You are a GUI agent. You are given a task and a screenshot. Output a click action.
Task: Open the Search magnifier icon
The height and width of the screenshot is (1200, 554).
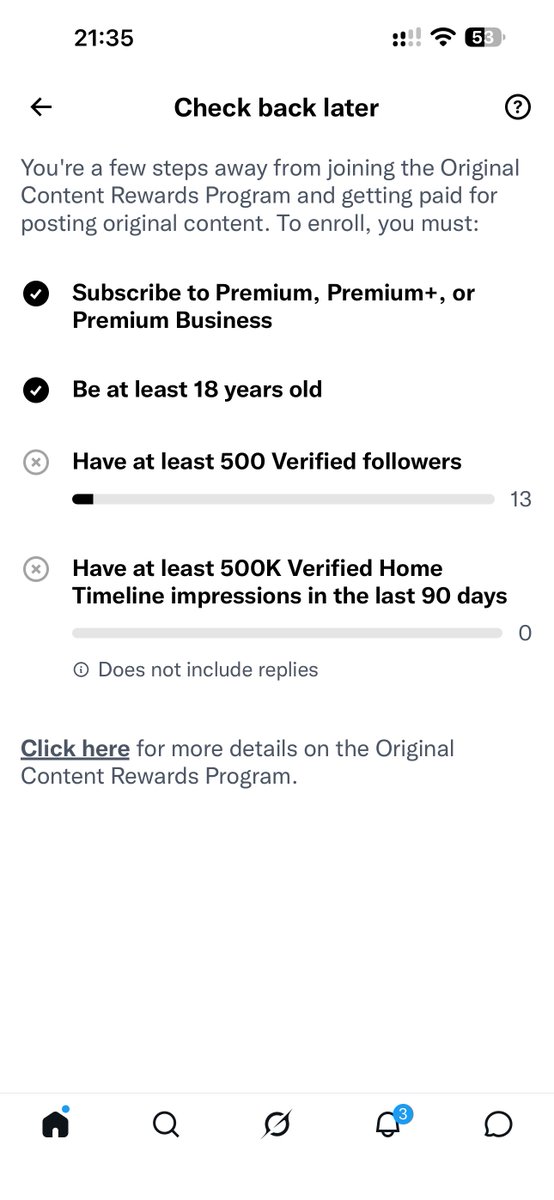166,1125
